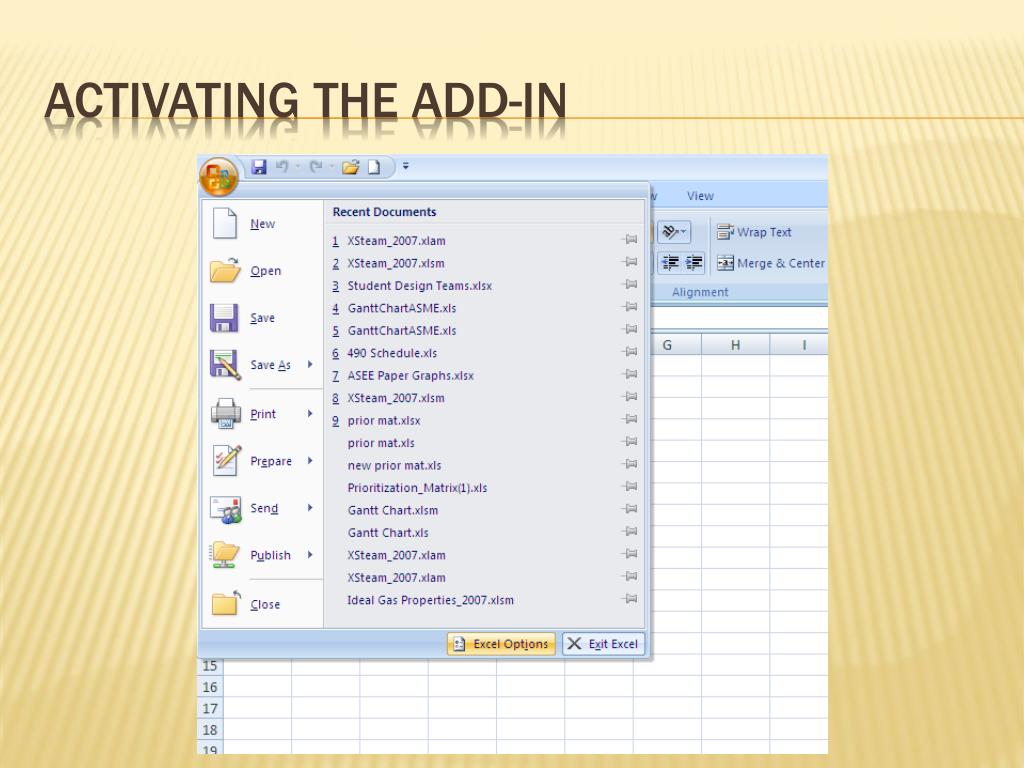The height and width of the screenshot is (768, 1024).
Task: Click the Open folder icon in Quick Access Toolbar
Action: 351,167
